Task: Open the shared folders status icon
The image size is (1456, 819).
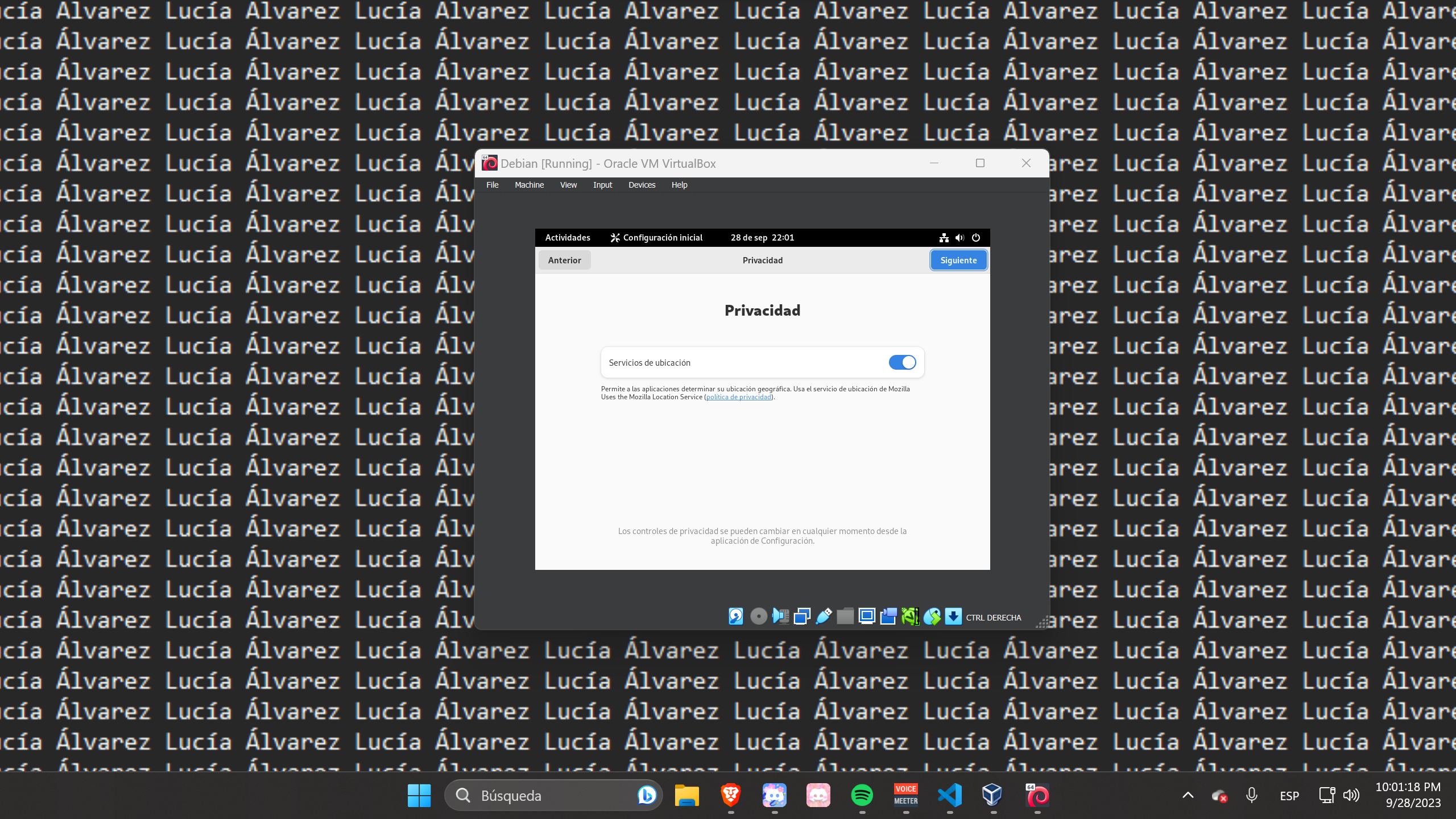Action: 845,617
